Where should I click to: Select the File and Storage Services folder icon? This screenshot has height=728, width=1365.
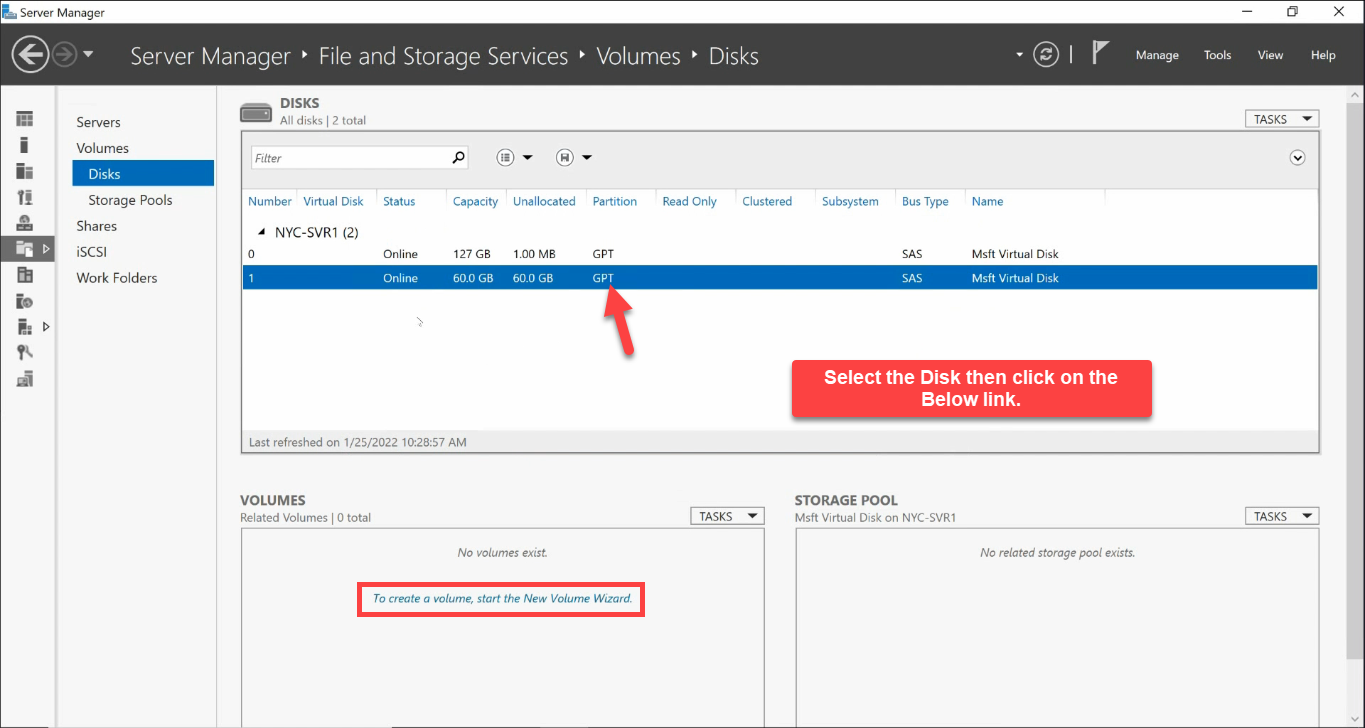pos(25,248)
